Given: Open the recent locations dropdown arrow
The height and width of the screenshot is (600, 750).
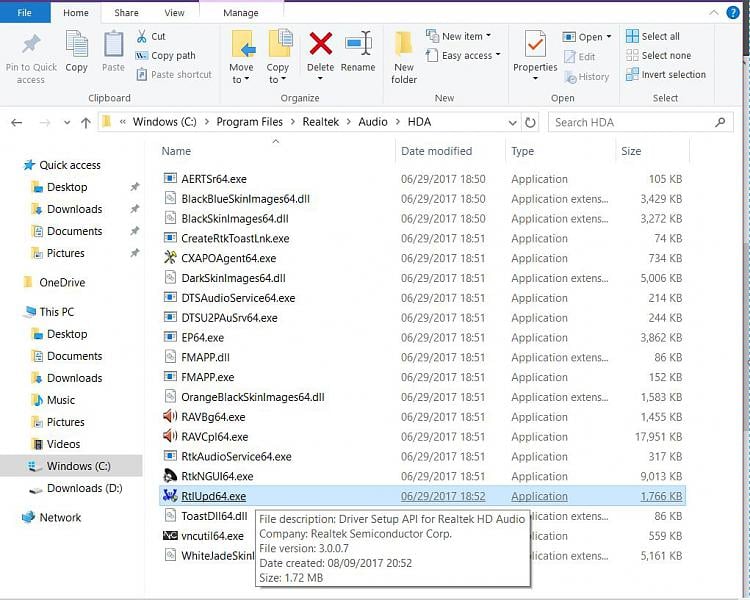Looking at the screenshot, I should [x=67, y=123].
